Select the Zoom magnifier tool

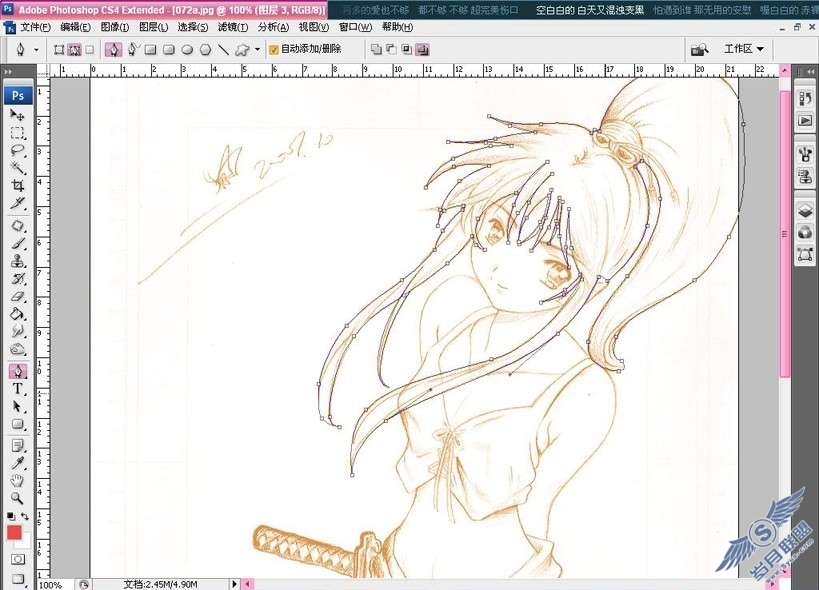(x=17, y=499)
